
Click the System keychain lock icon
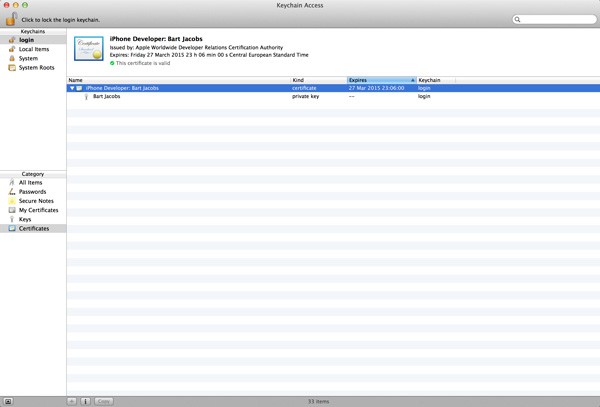(12, 58)
